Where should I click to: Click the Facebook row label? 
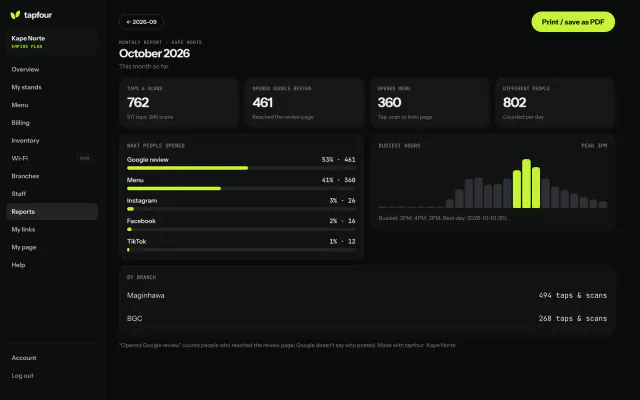[141, 221]
